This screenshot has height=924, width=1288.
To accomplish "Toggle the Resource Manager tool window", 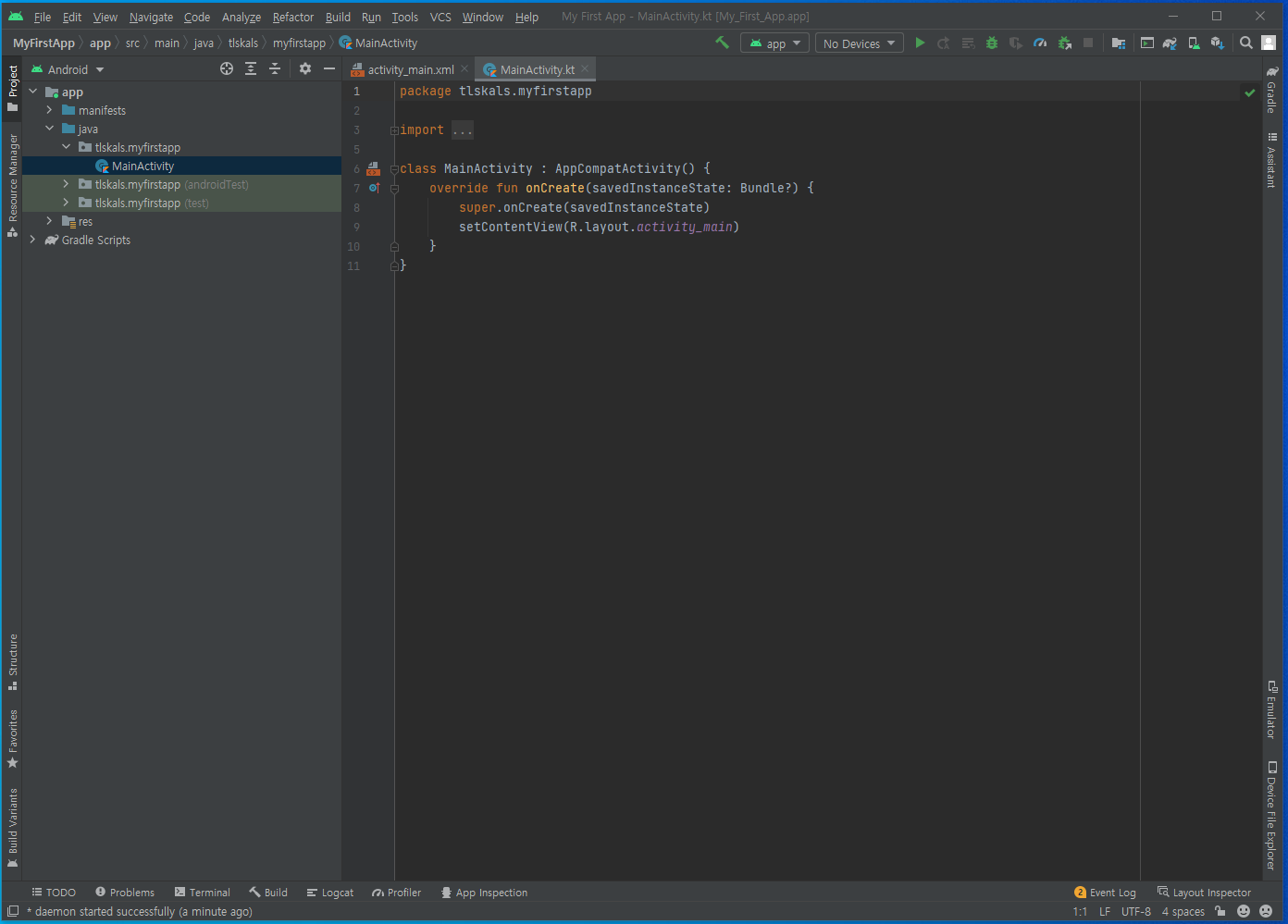I will point(13,185).
